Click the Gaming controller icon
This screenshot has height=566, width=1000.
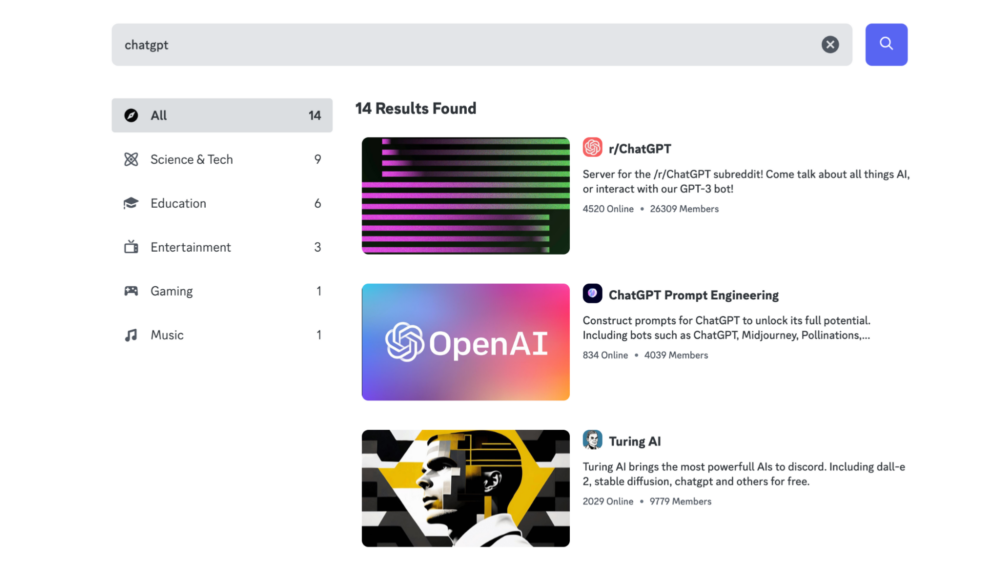click(x=131, y=291)
